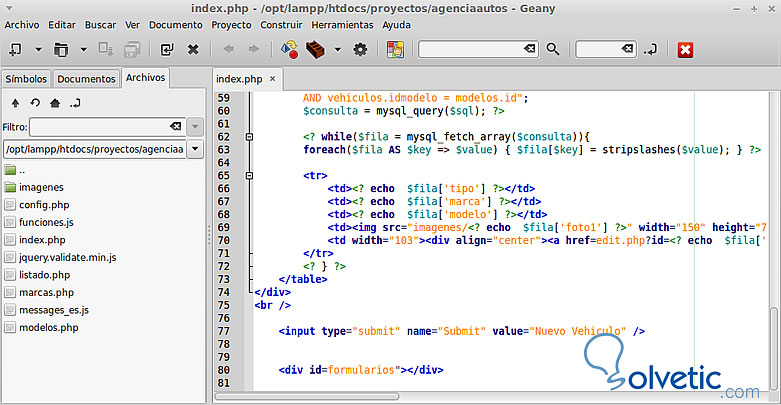Close the index.php tab with its x

pos(272,79)
